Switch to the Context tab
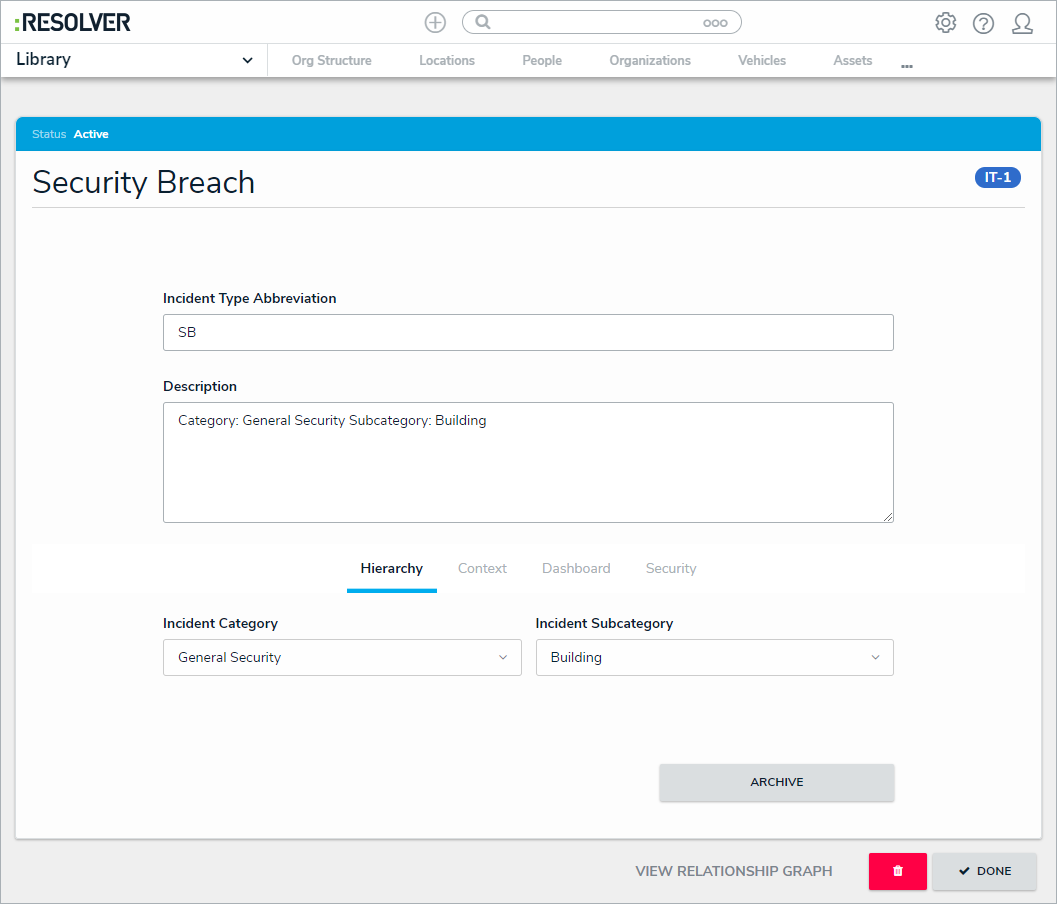 482,568
